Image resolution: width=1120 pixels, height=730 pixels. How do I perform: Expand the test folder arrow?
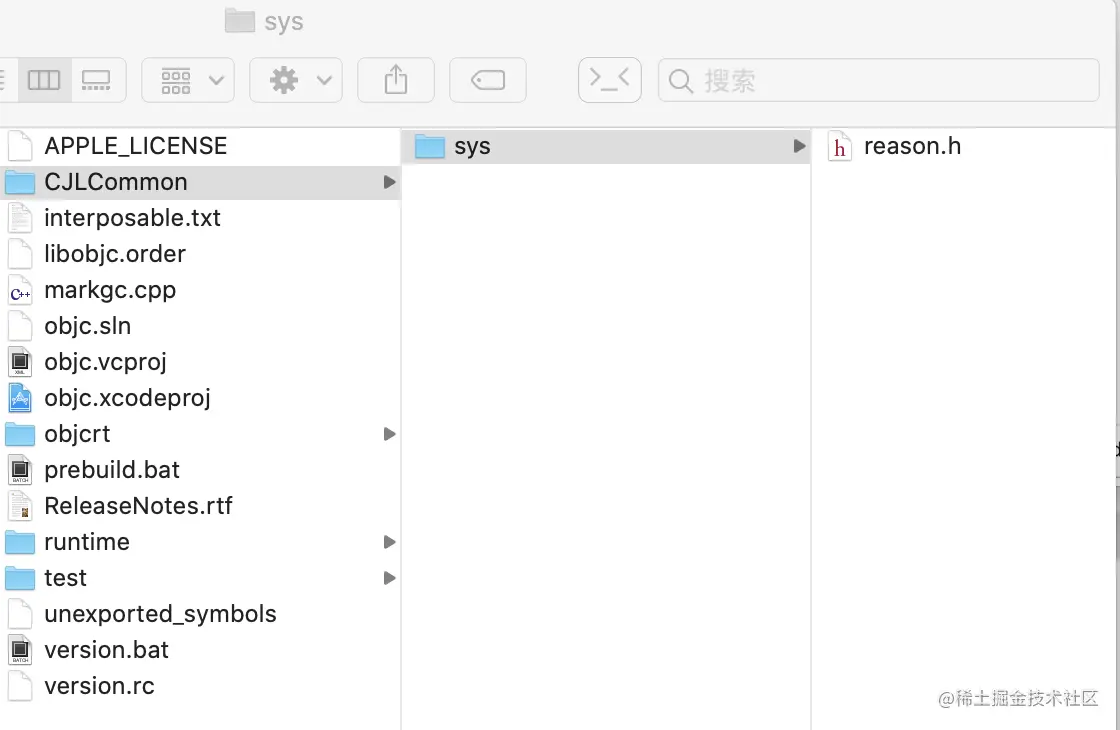[389, 577]
